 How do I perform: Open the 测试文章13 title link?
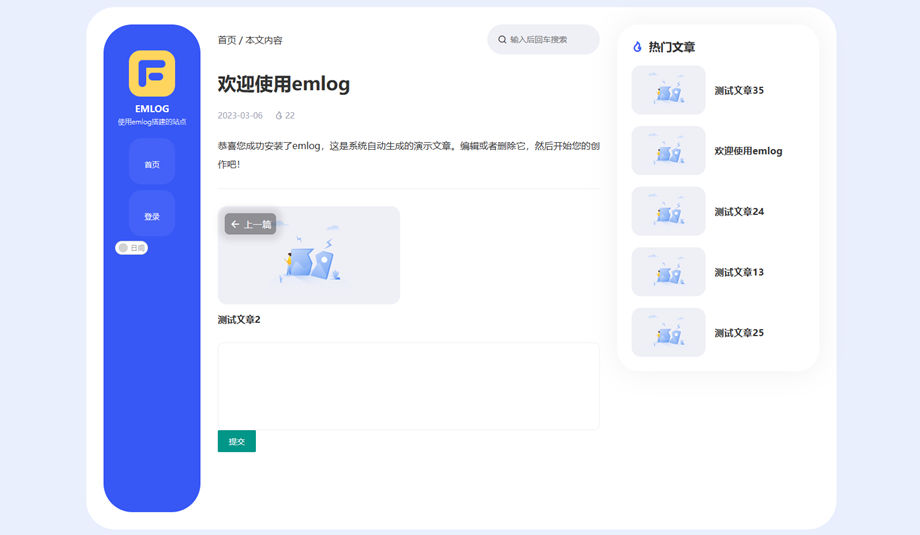(x=739, y=272)
